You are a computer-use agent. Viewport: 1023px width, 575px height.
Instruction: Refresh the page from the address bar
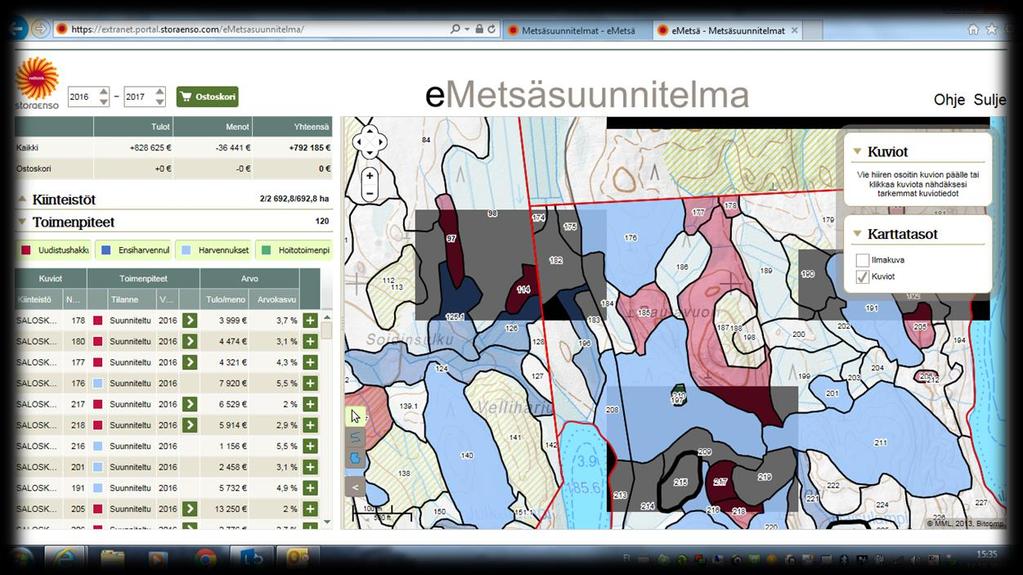tap(491, 29)
